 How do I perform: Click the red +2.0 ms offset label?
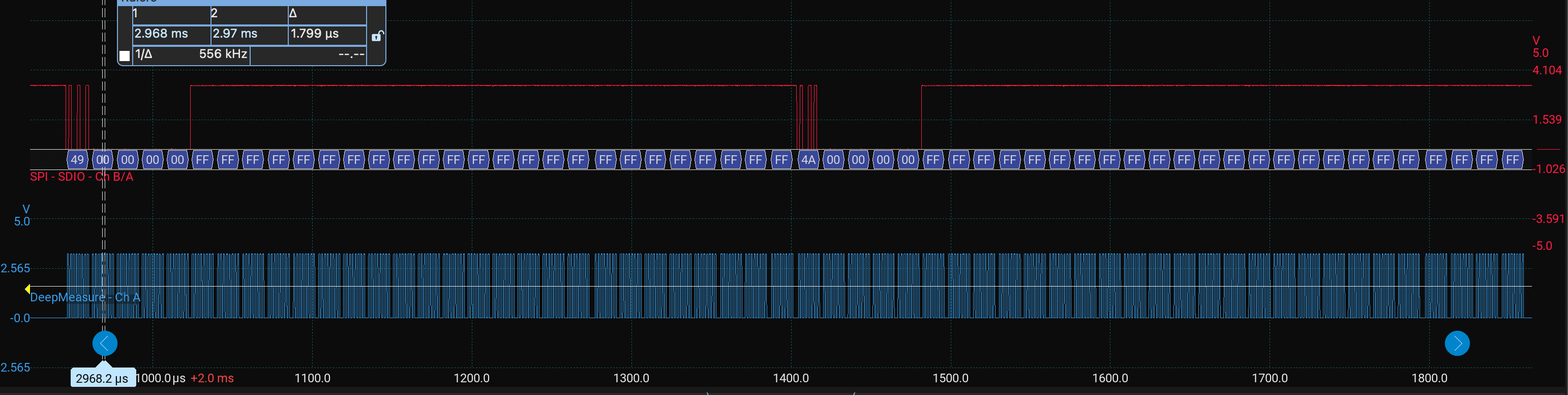pos(212,378)
